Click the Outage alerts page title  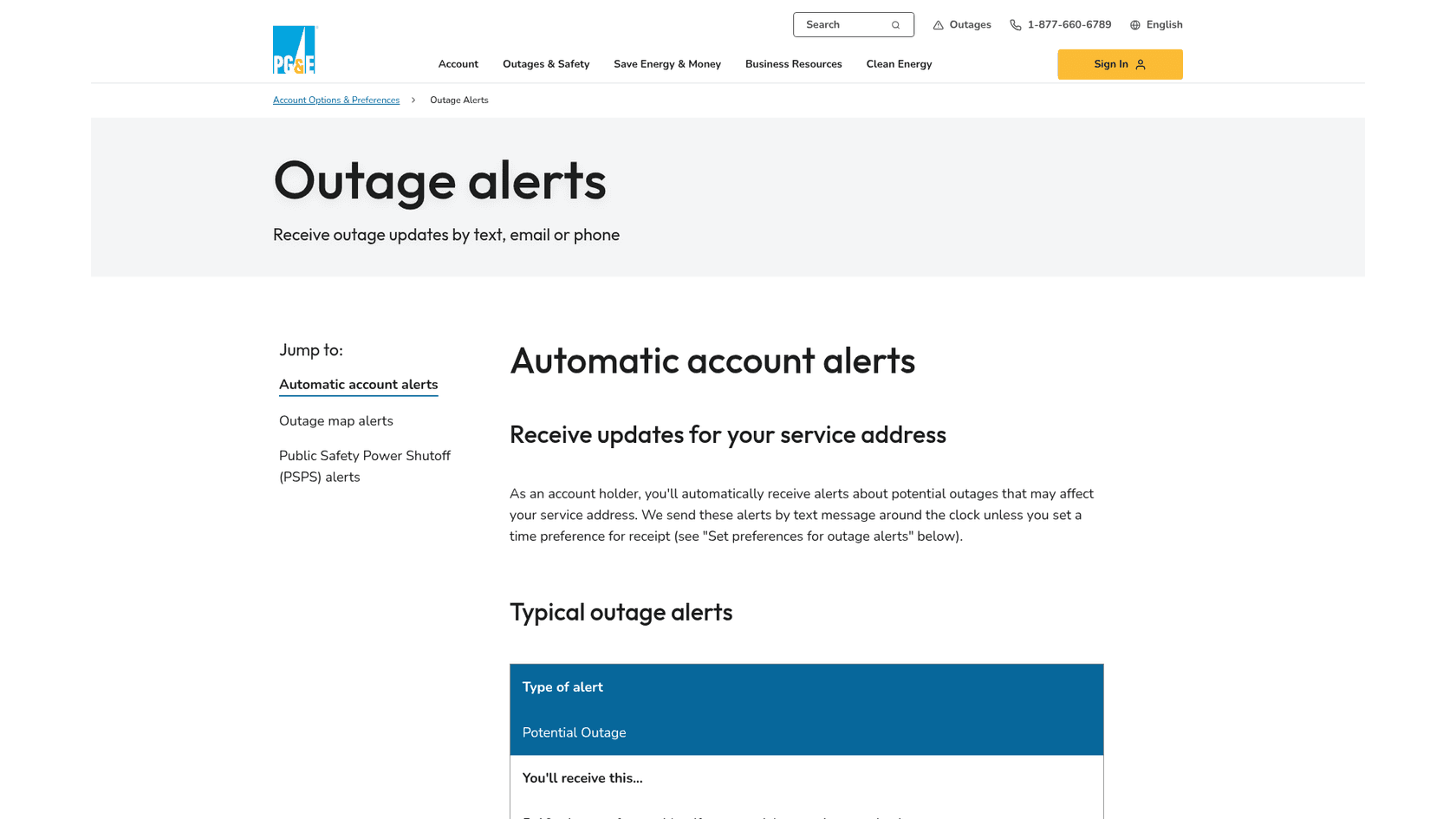click(x=439, y=180)
